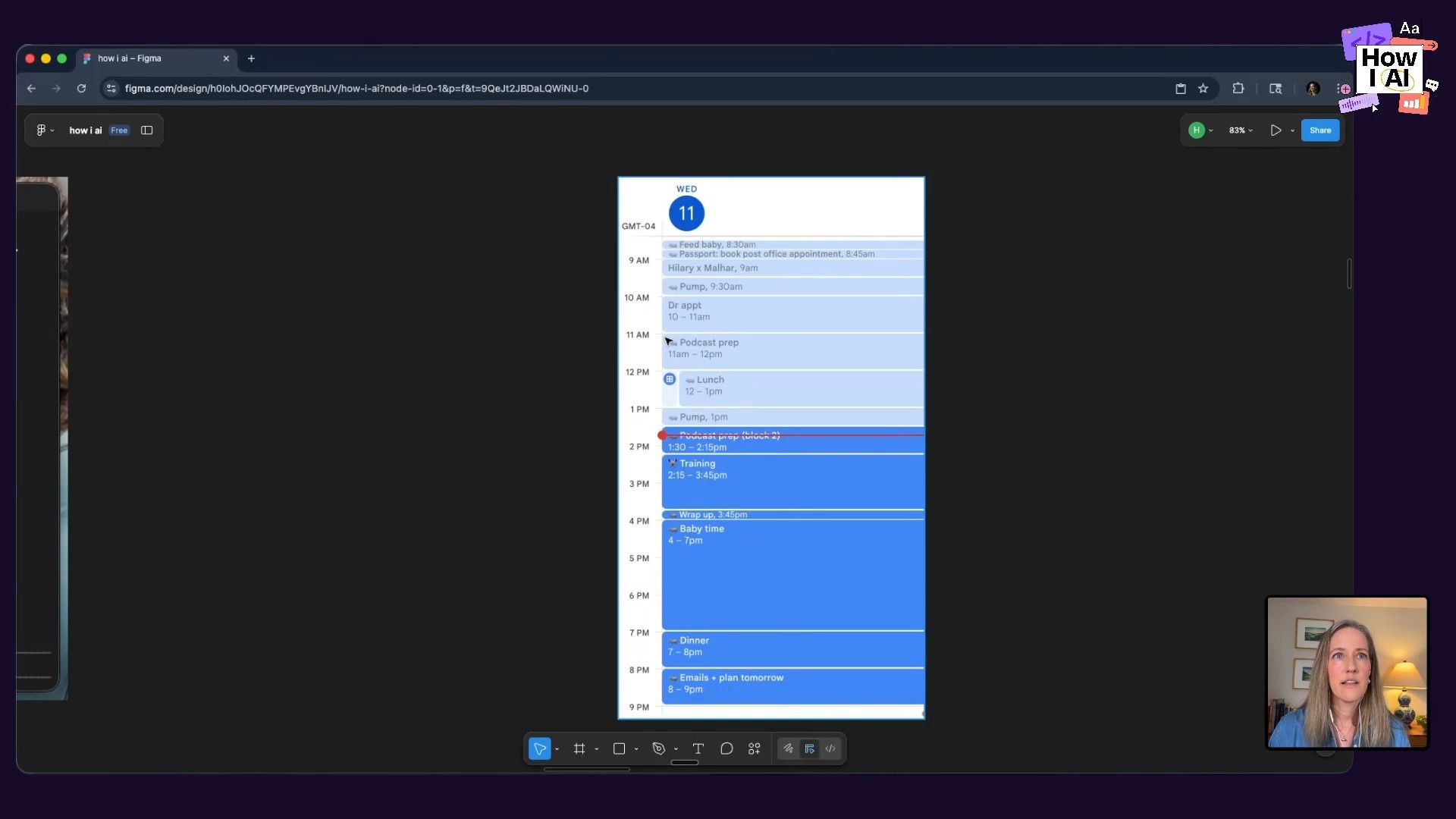Viewport: 1456px width, 819px height.
Task: Select the 'Hilary x Malhar, 9am' event
Action: (792, 268)
